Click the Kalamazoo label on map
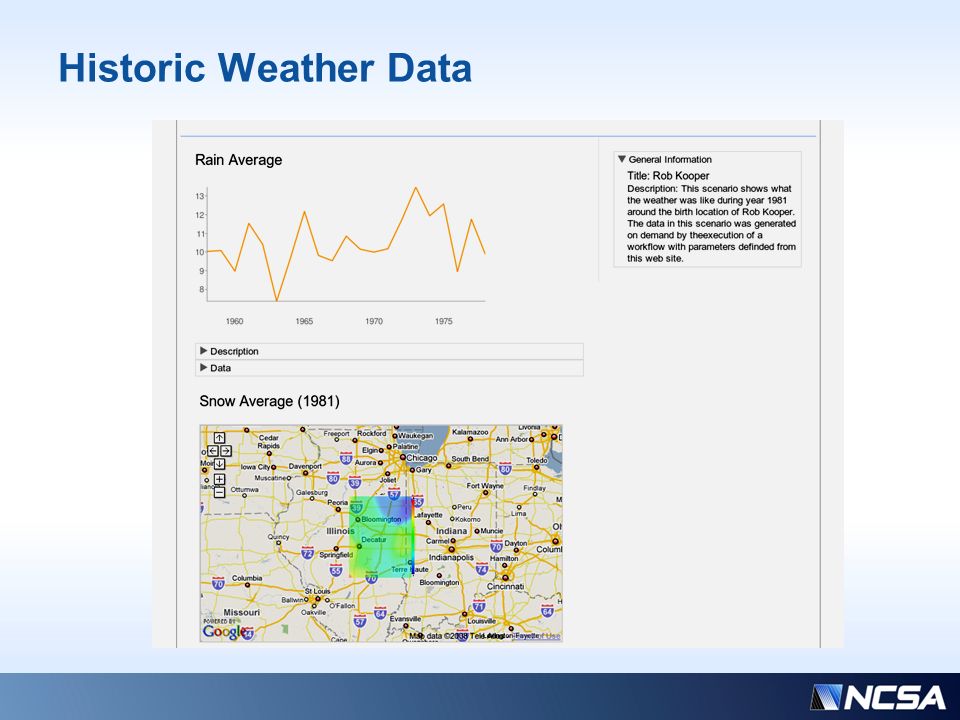The height and width of the screenshot is (720, 960). point(470,432)
